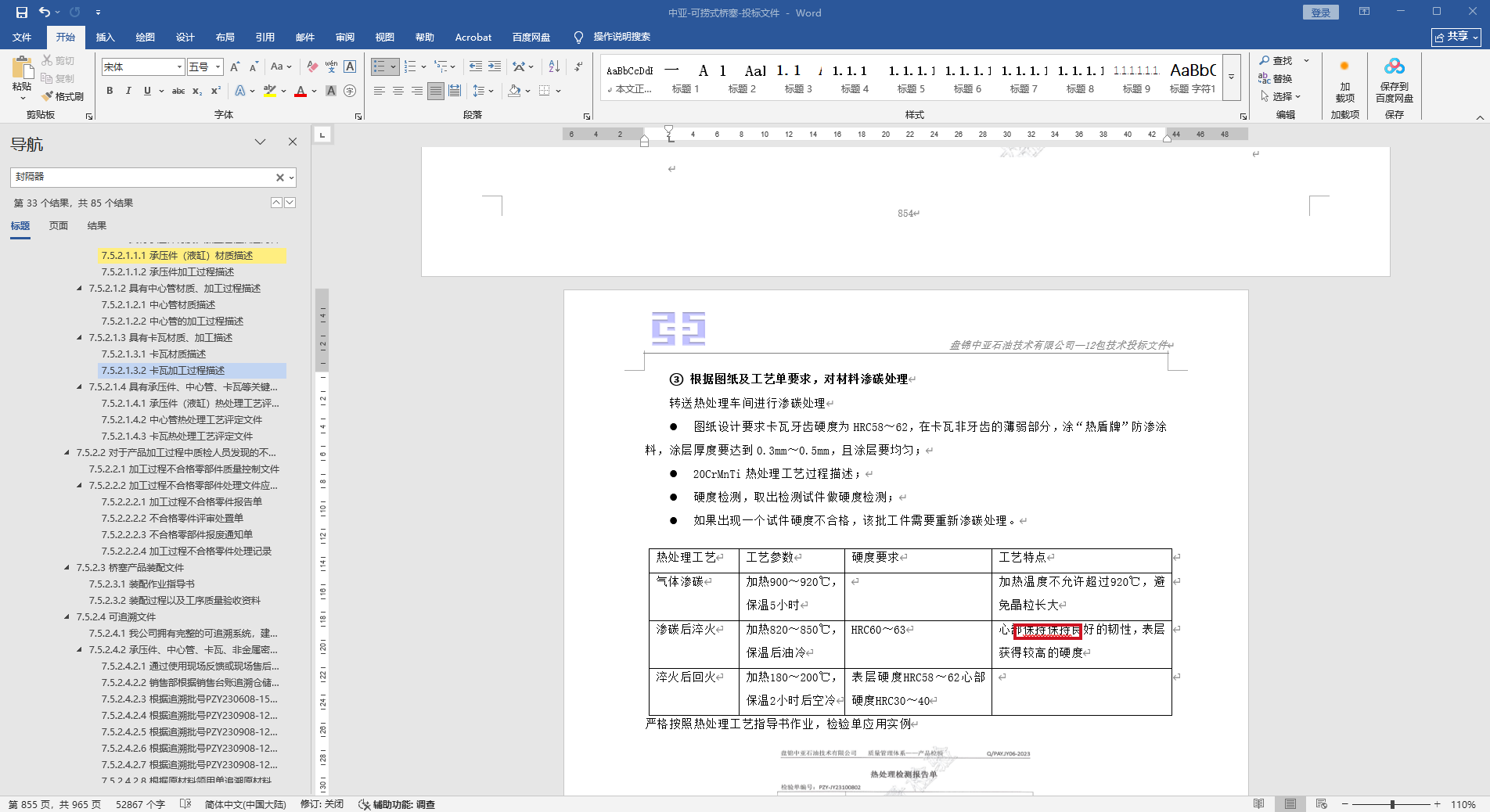
Task: Clear the navigation search box with X
Action: (x=279, y=178)
